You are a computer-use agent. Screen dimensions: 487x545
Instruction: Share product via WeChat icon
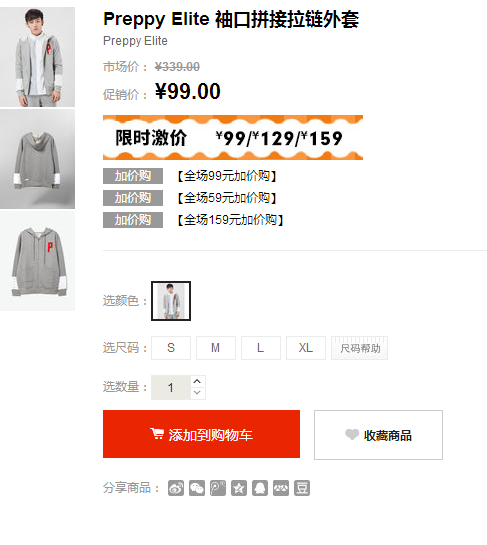(197, 488)
